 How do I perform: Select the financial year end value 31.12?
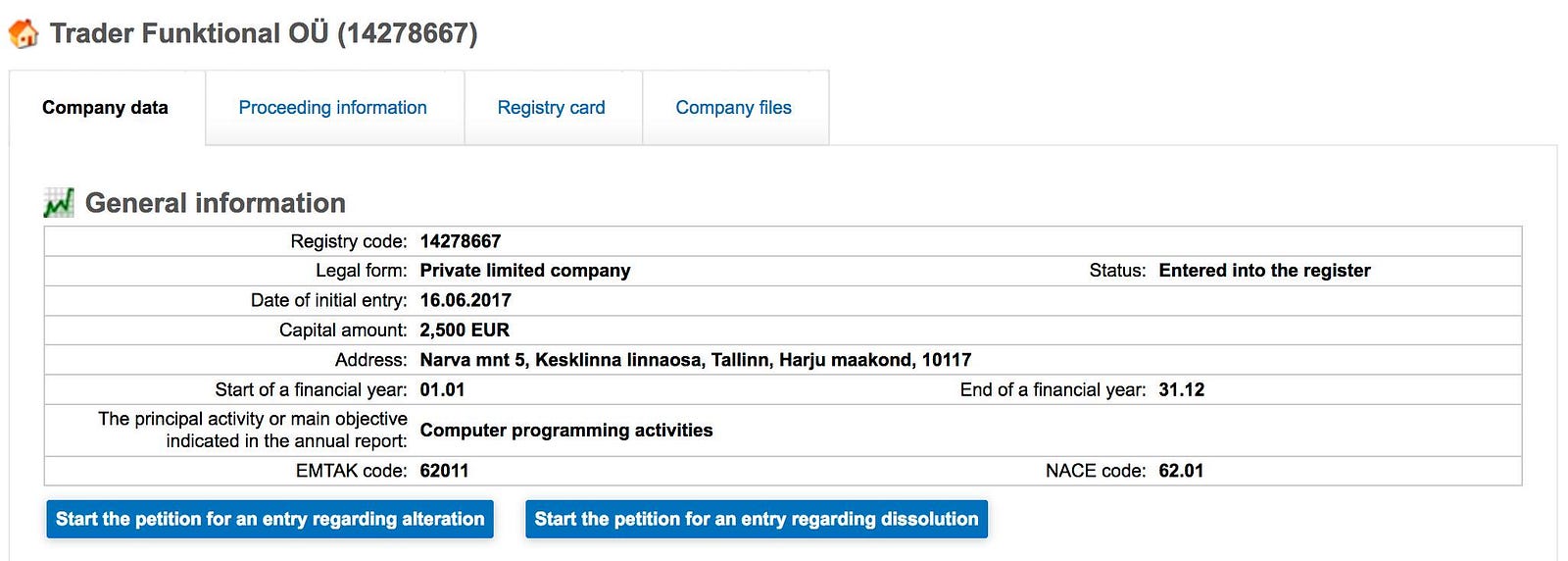(1181, 389)
